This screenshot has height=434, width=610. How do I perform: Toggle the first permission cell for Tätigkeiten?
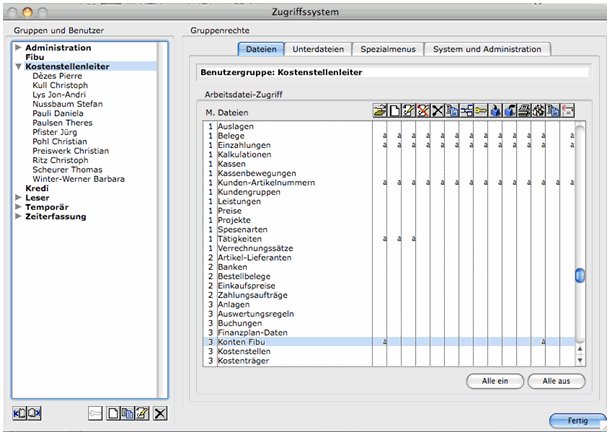click(385, 239)
